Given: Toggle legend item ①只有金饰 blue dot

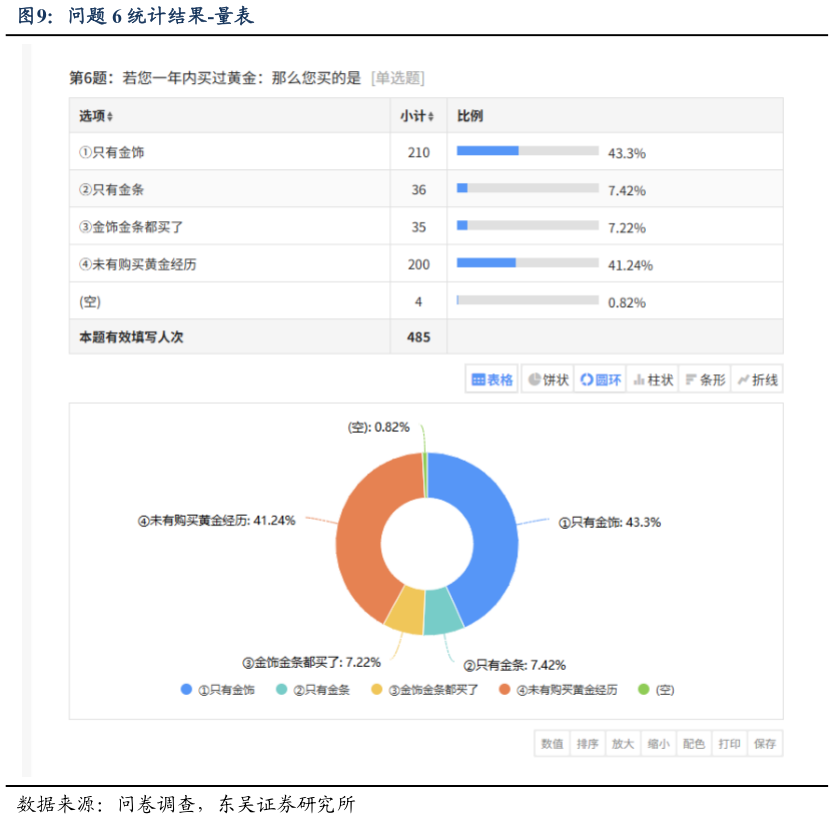Looking at the screenshot, I should [x=186, y=689].
